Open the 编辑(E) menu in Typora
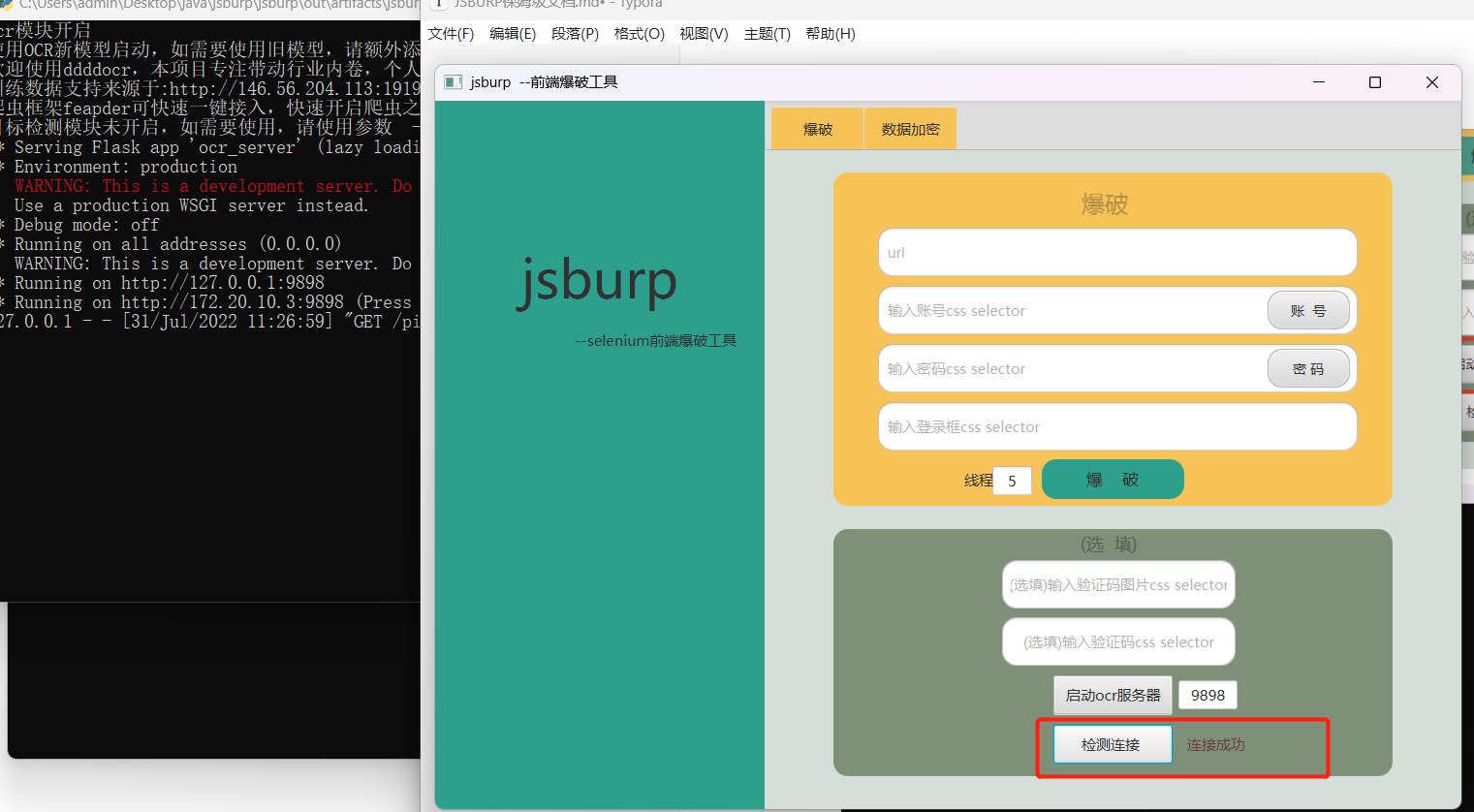 click(x=513, y=34)
